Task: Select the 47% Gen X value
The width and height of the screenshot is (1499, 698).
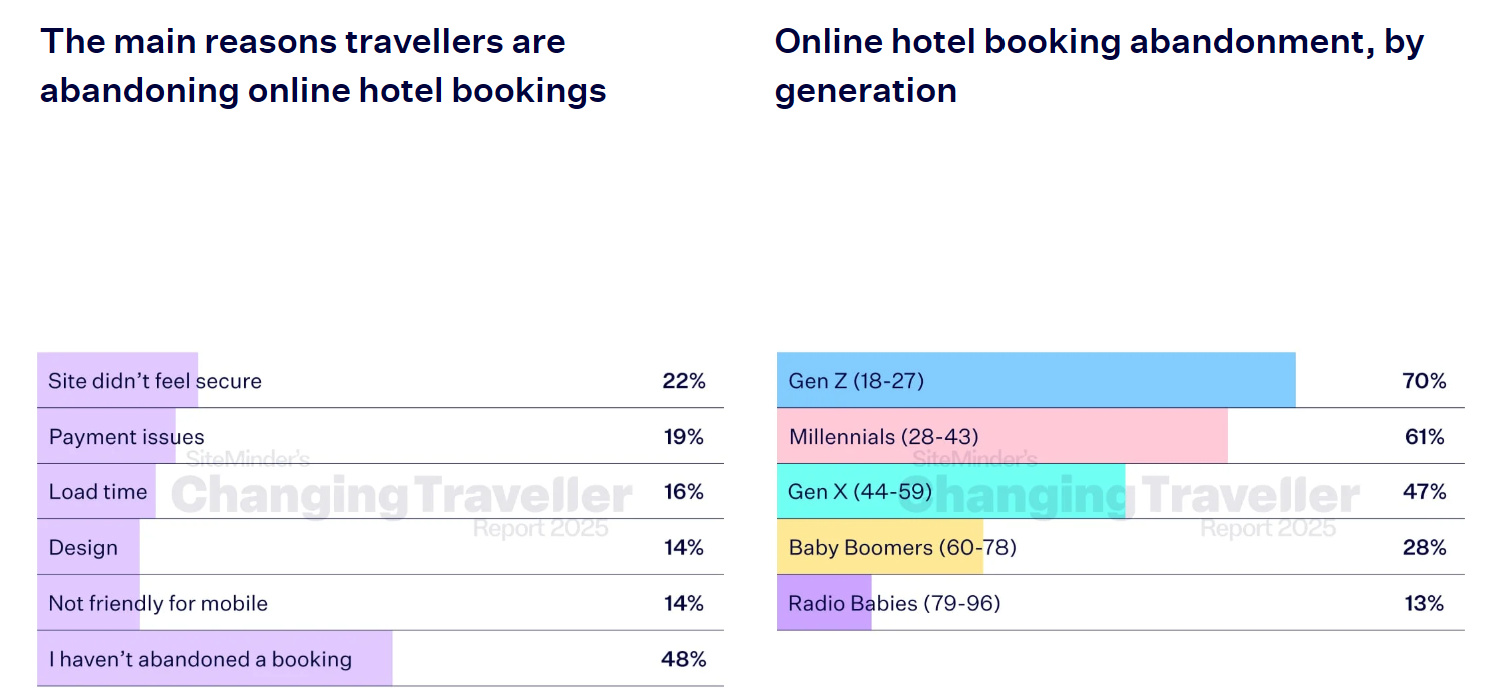Action: tap(1424, 492)
